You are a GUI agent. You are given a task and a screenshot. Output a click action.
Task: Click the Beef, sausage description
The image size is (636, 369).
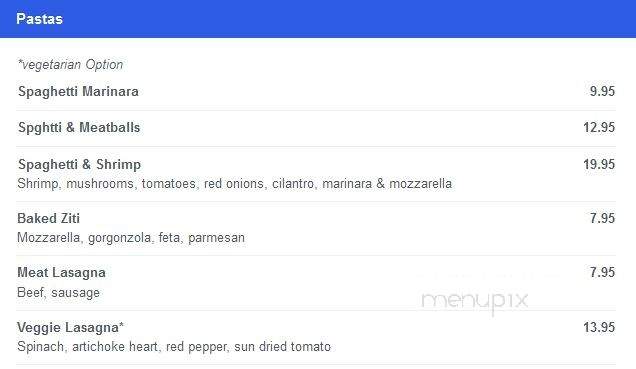pos(58,292)
